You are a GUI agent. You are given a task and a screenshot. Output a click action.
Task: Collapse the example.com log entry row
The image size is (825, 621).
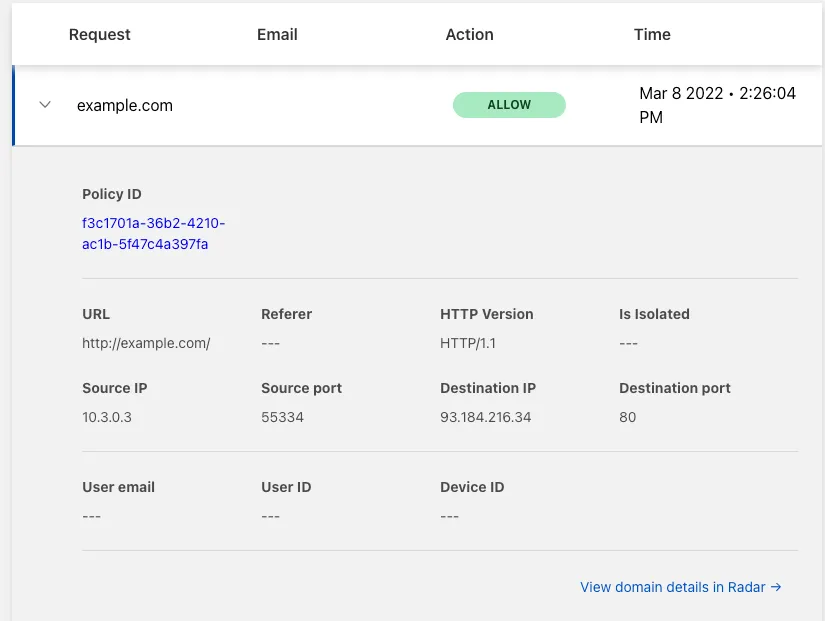tap(44, 104)
